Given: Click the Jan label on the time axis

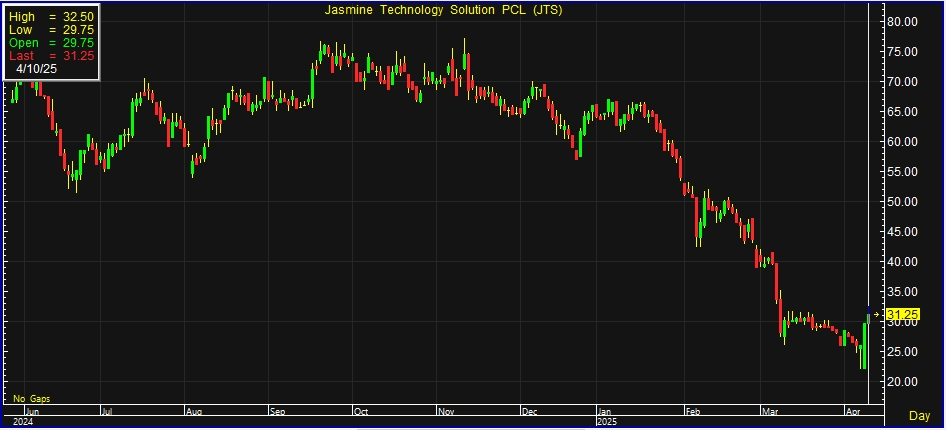Looking at the screenshot, I should click(605, 411).
